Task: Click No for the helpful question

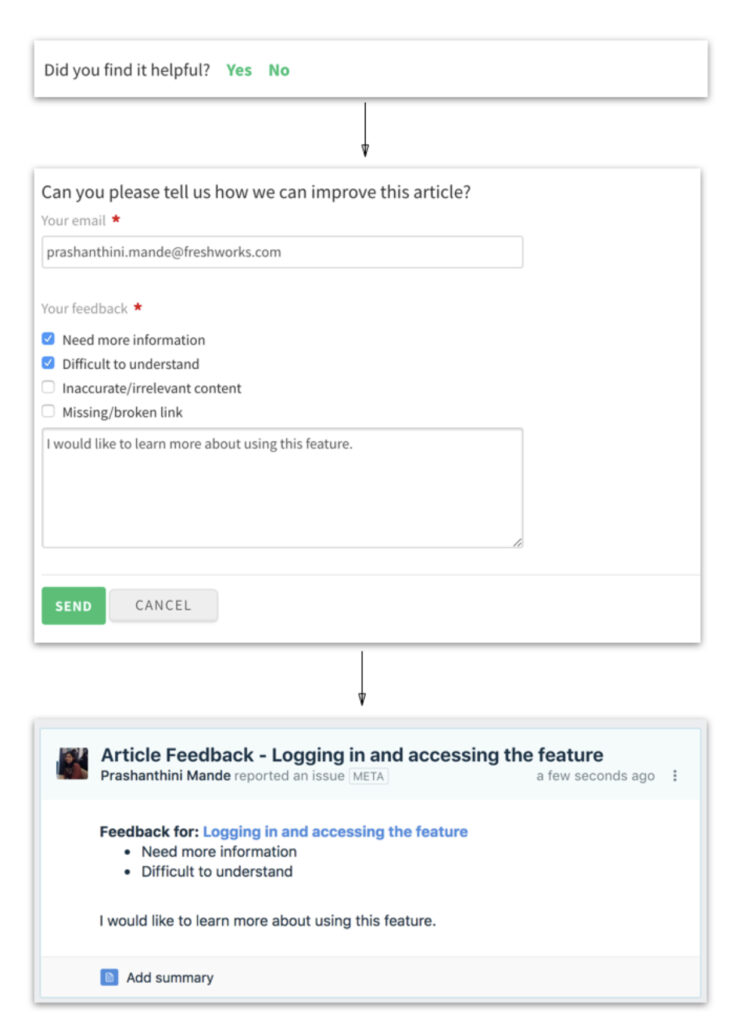Action: (x=279, y=70)
